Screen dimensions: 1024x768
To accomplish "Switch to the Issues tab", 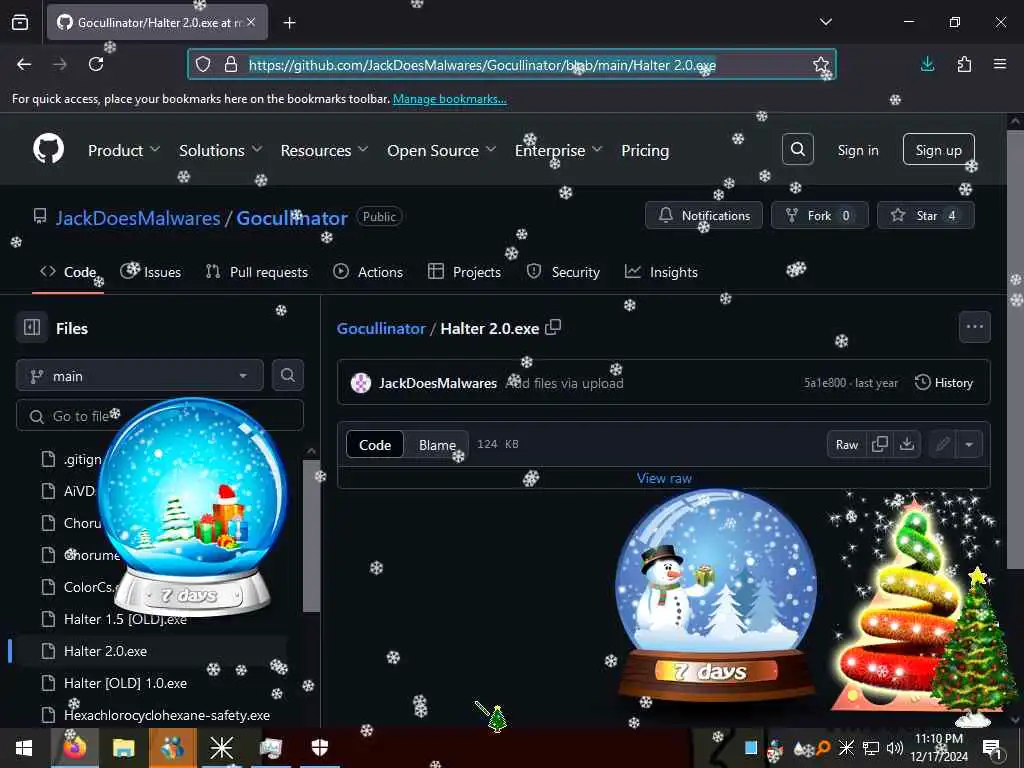I will 151,272.
